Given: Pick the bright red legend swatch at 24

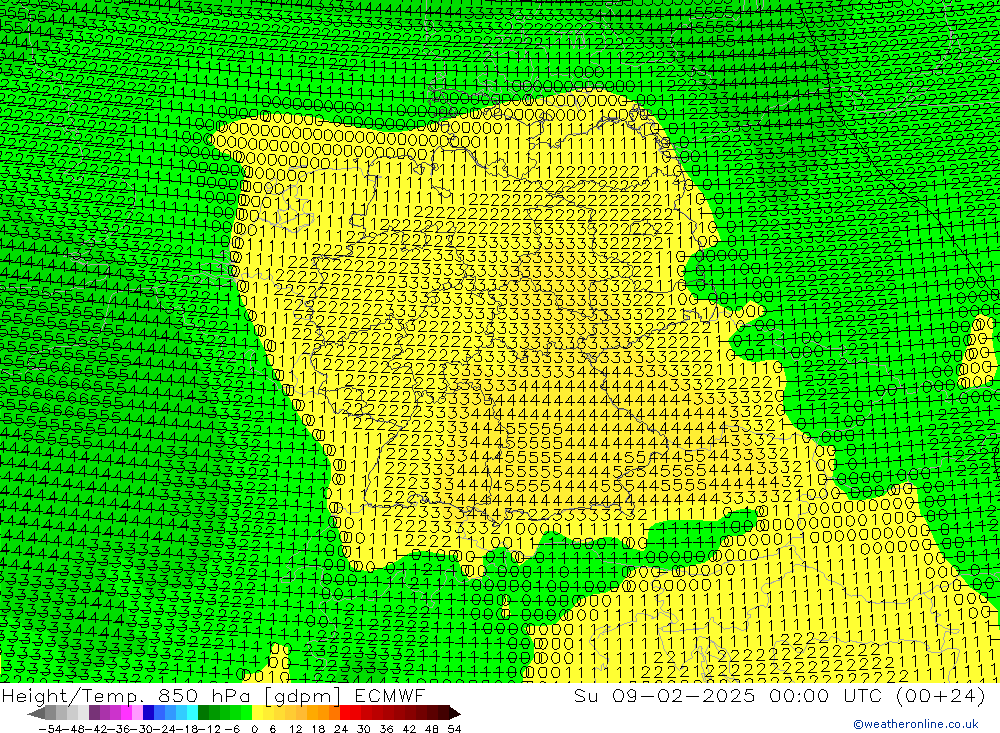Looking at the screenshot, I should 345,714.
